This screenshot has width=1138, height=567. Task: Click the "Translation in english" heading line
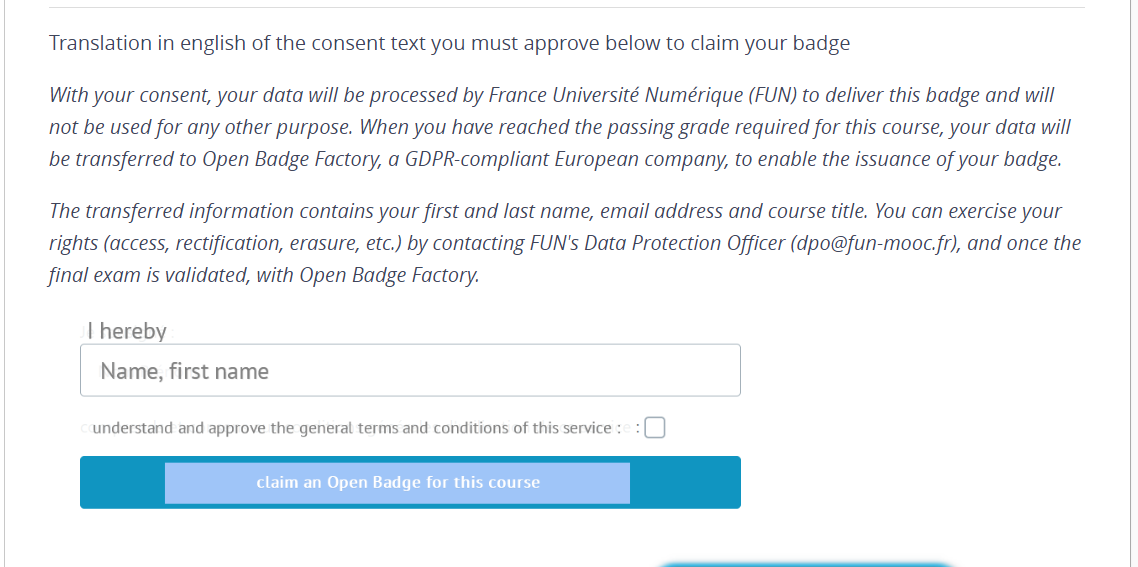tap(449, 43)
